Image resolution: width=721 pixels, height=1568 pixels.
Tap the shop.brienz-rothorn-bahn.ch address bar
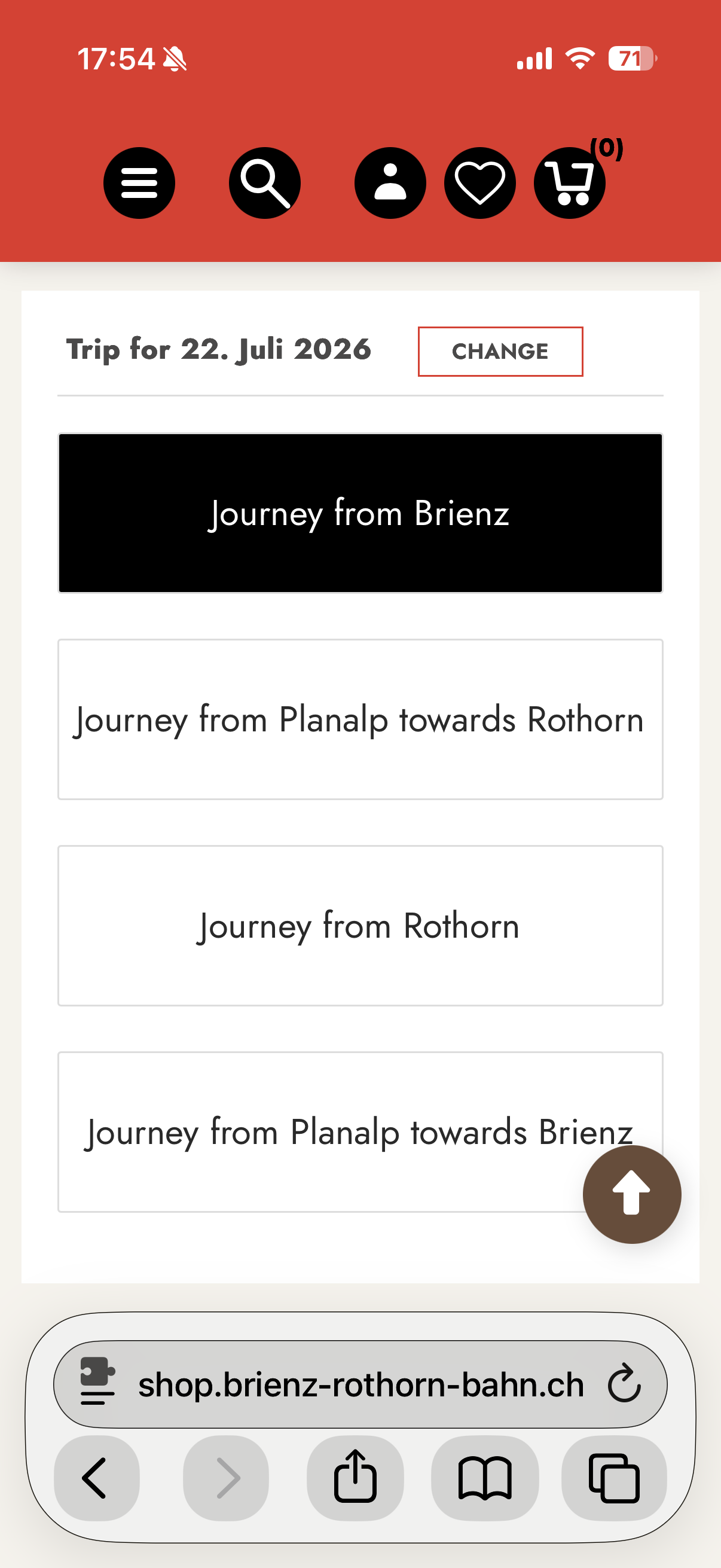pos(360,1384)
